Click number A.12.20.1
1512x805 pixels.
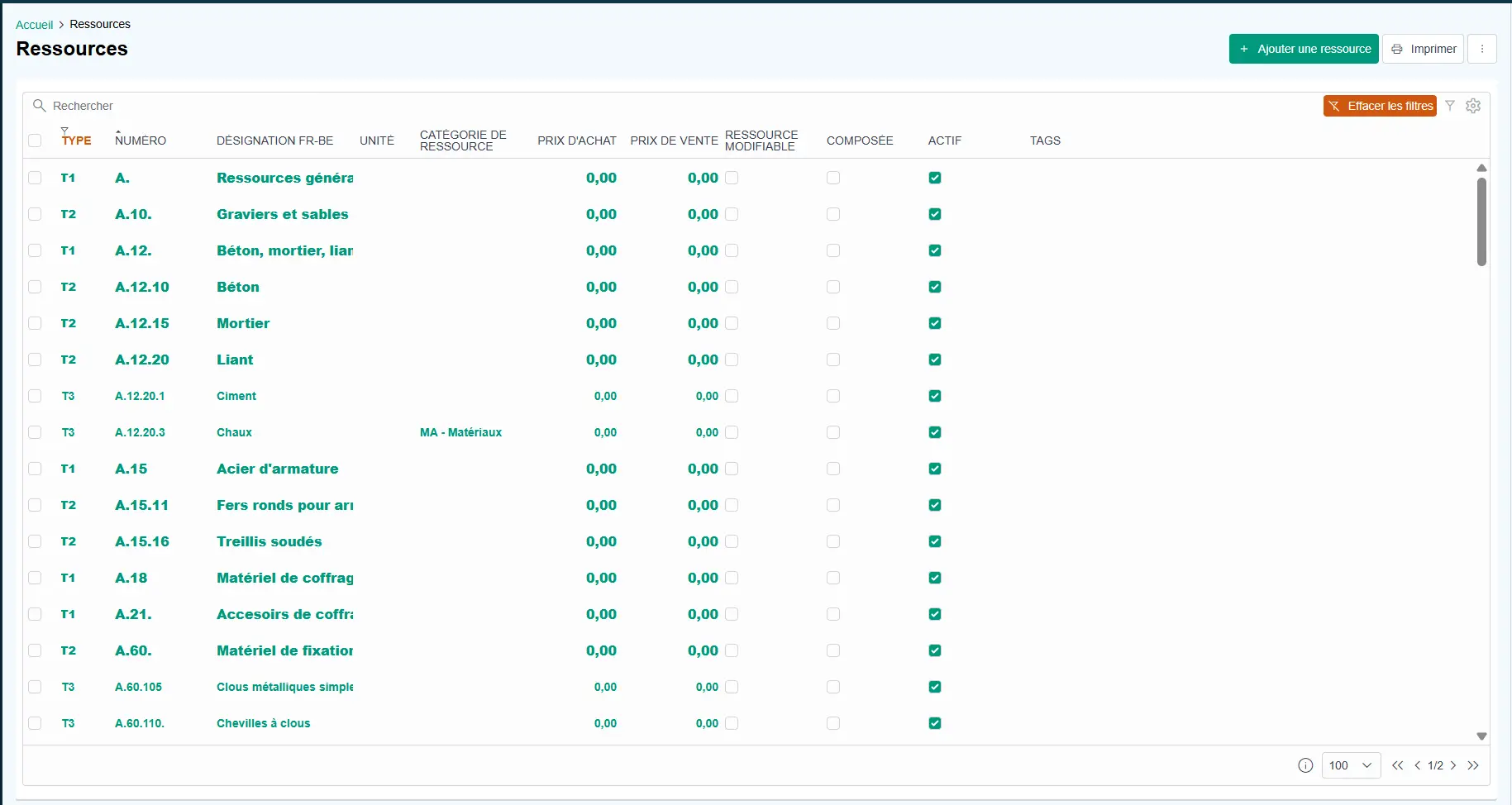pyautogui.click(x=140, y=396)
